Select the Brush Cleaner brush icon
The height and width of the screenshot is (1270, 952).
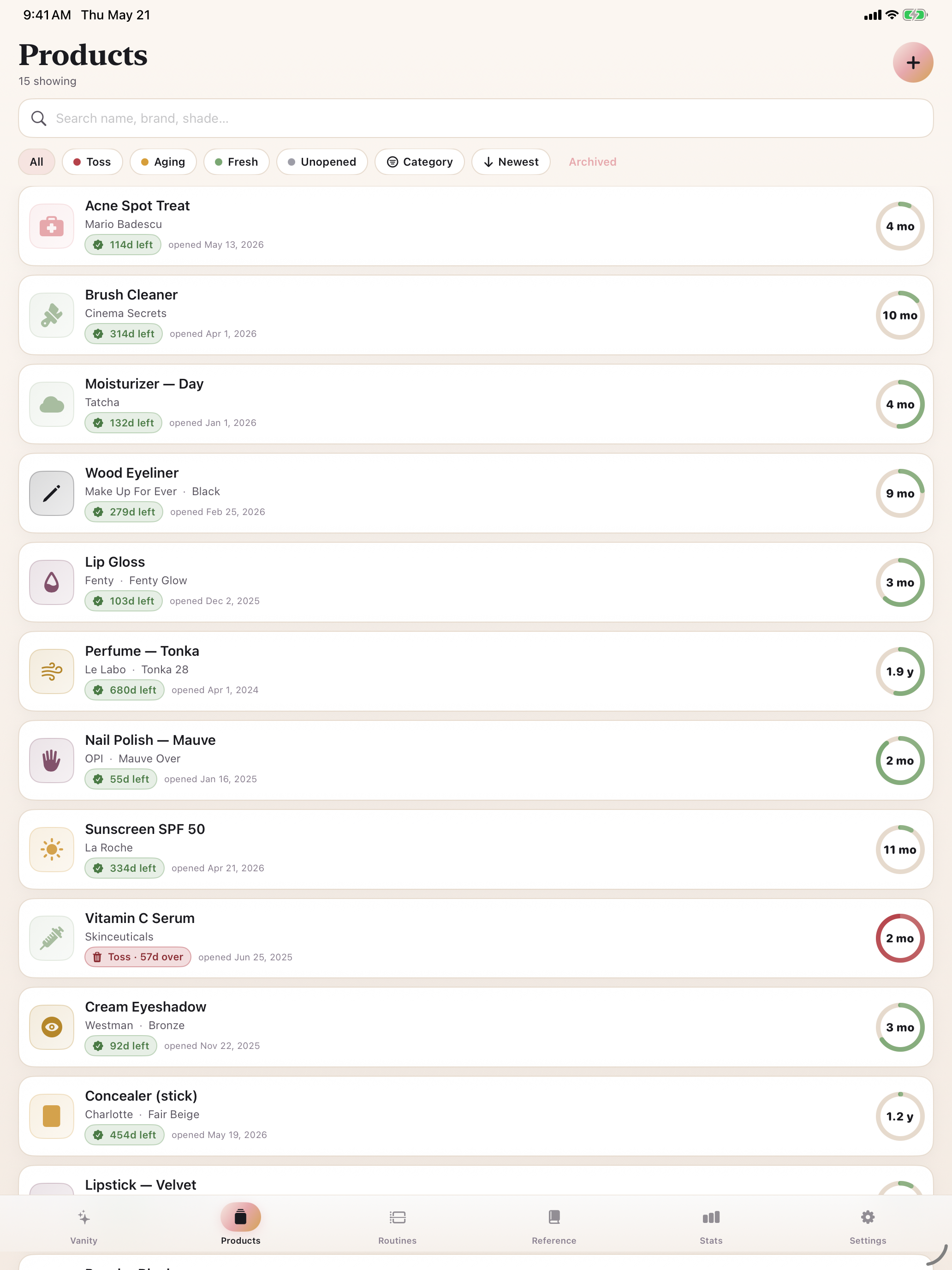point(52,315)
